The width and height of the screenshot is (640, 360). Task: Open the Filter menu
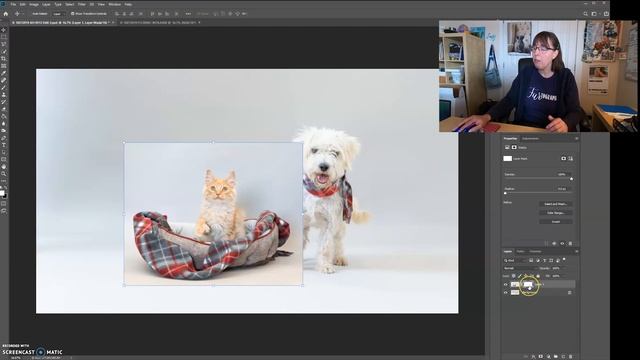coord(82,4)
